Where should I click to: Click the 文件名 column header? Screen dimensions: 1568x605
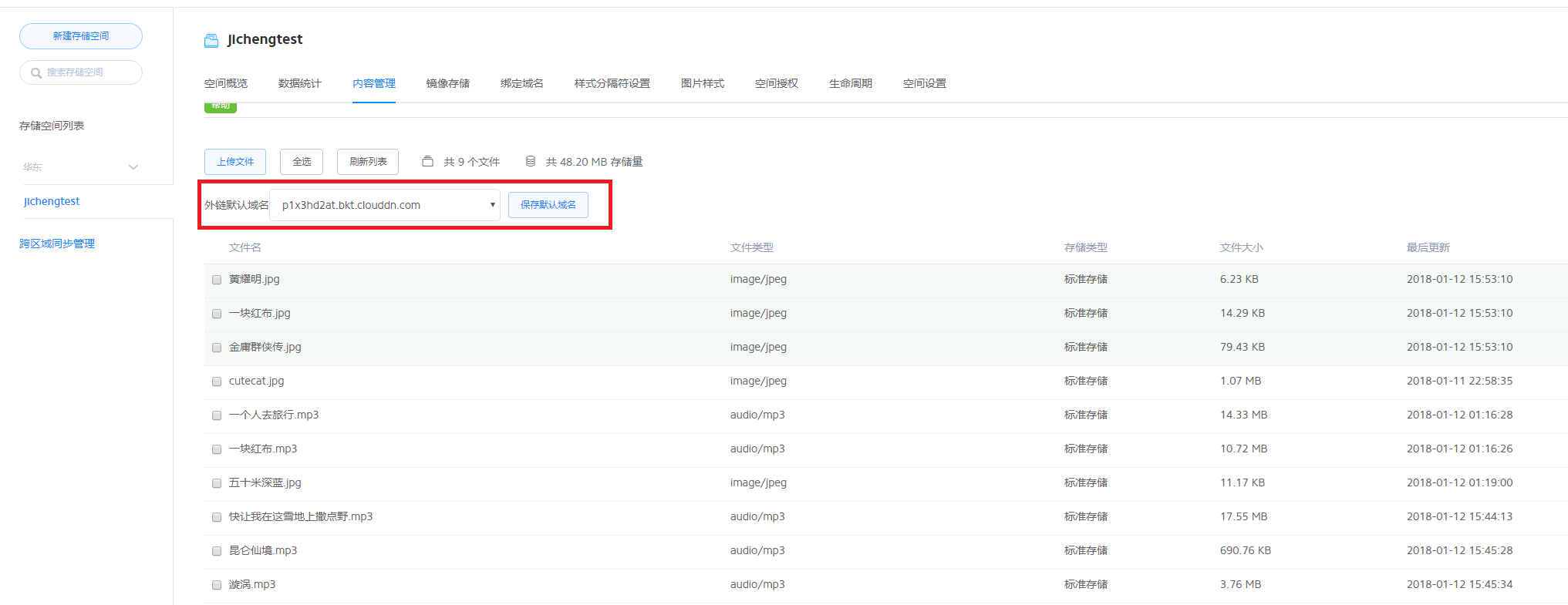point(245,247)
